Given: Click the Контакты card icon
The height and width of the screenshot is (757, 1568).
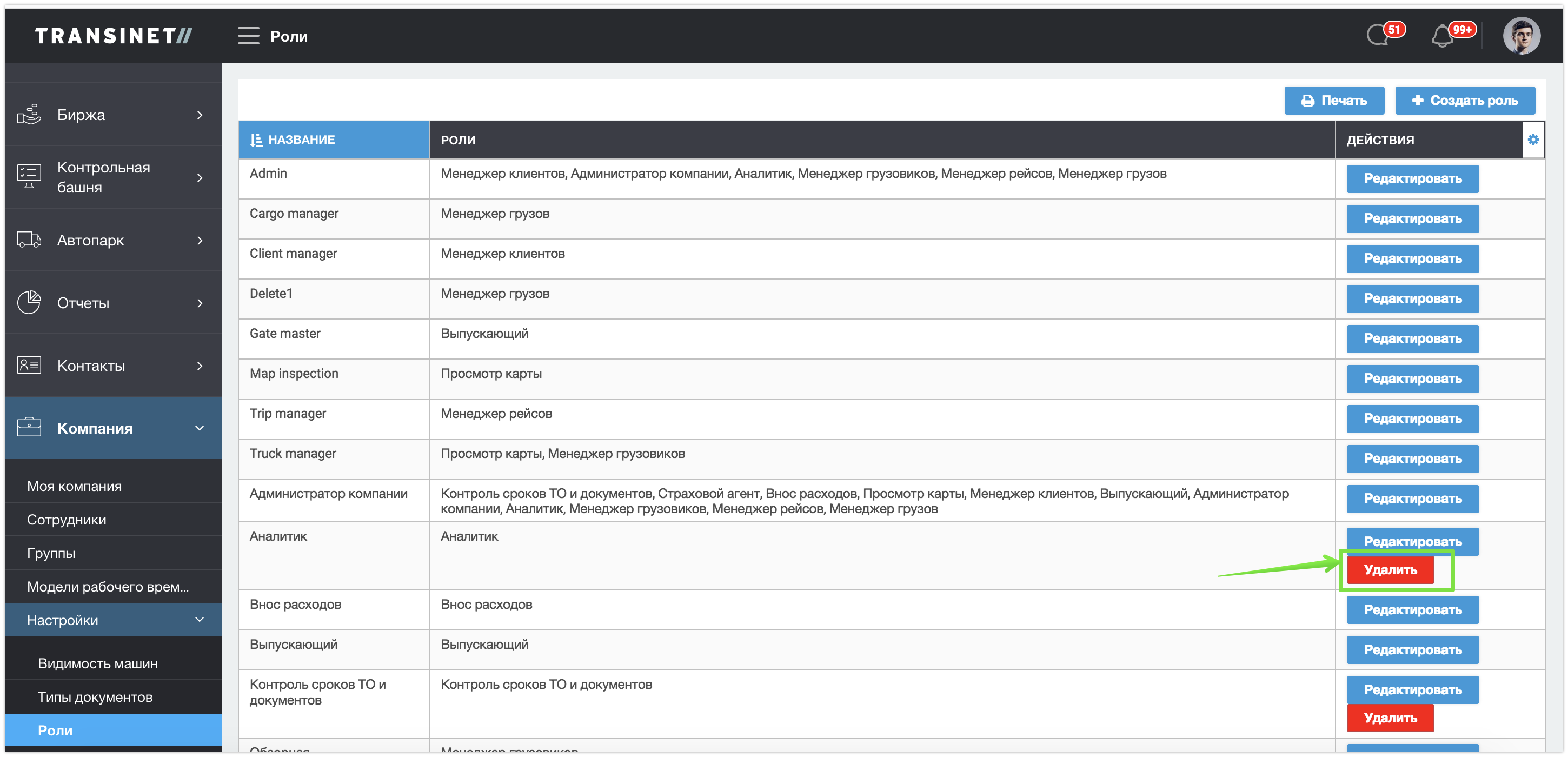Looking at the screenshot, I should [x=29, y=365].
